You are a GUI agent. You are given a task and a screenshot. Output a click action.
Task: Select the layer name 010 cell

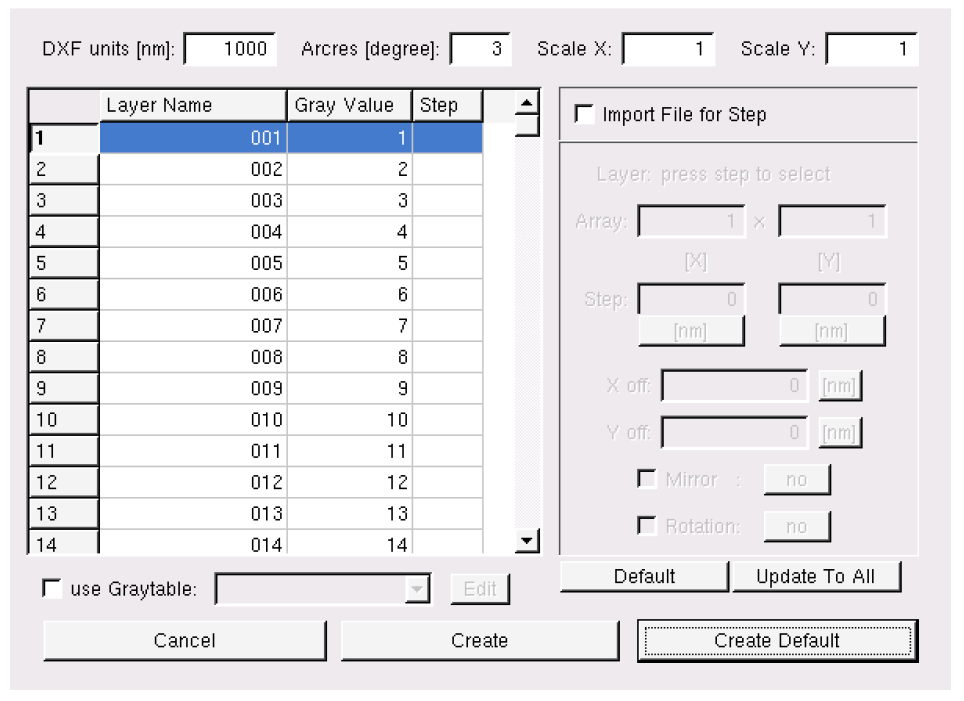(x=193, y=420)
